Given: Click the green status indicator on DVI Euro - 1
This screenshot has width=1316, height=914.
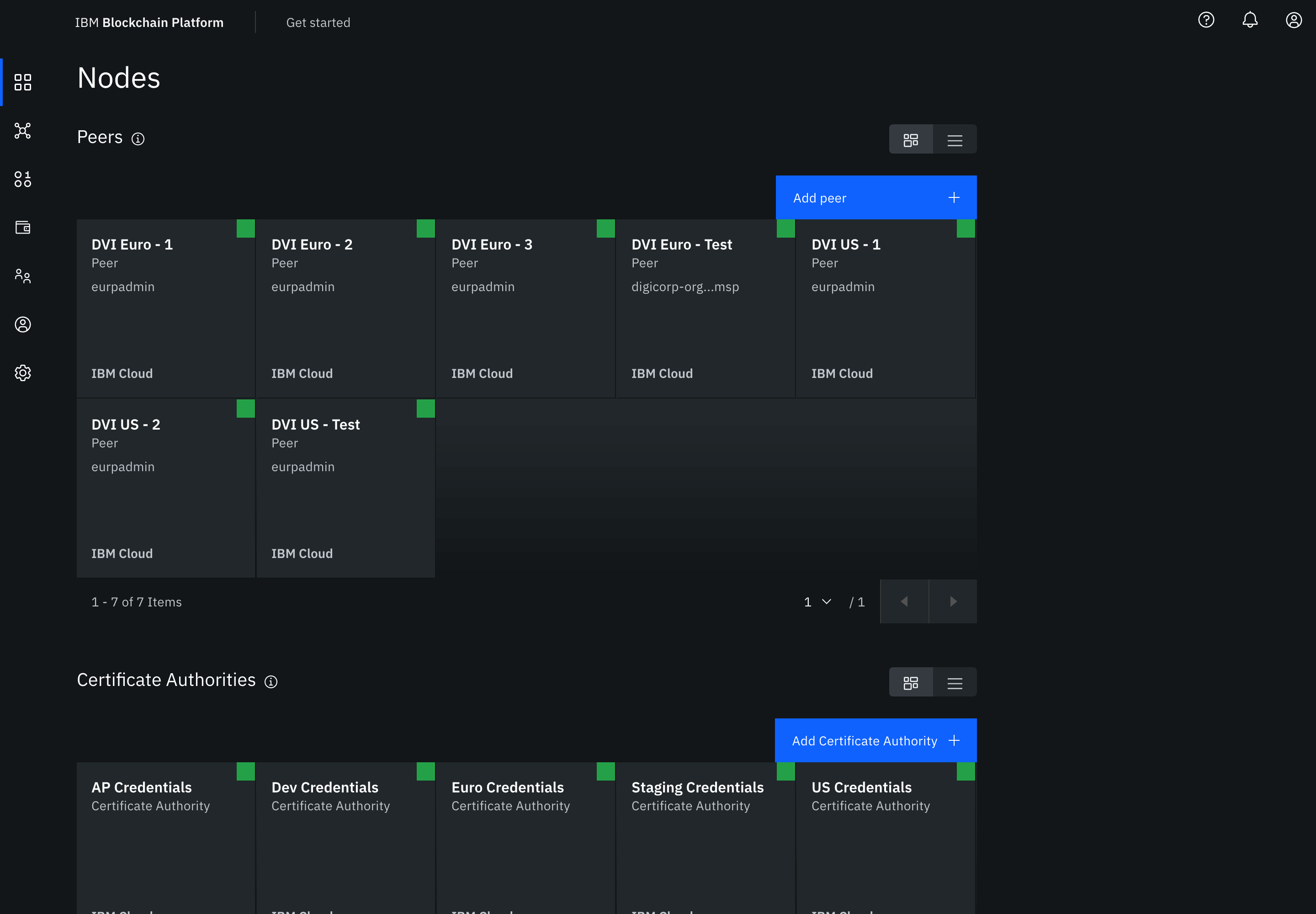Looking at the screenshot, I should tap(246, 228).
